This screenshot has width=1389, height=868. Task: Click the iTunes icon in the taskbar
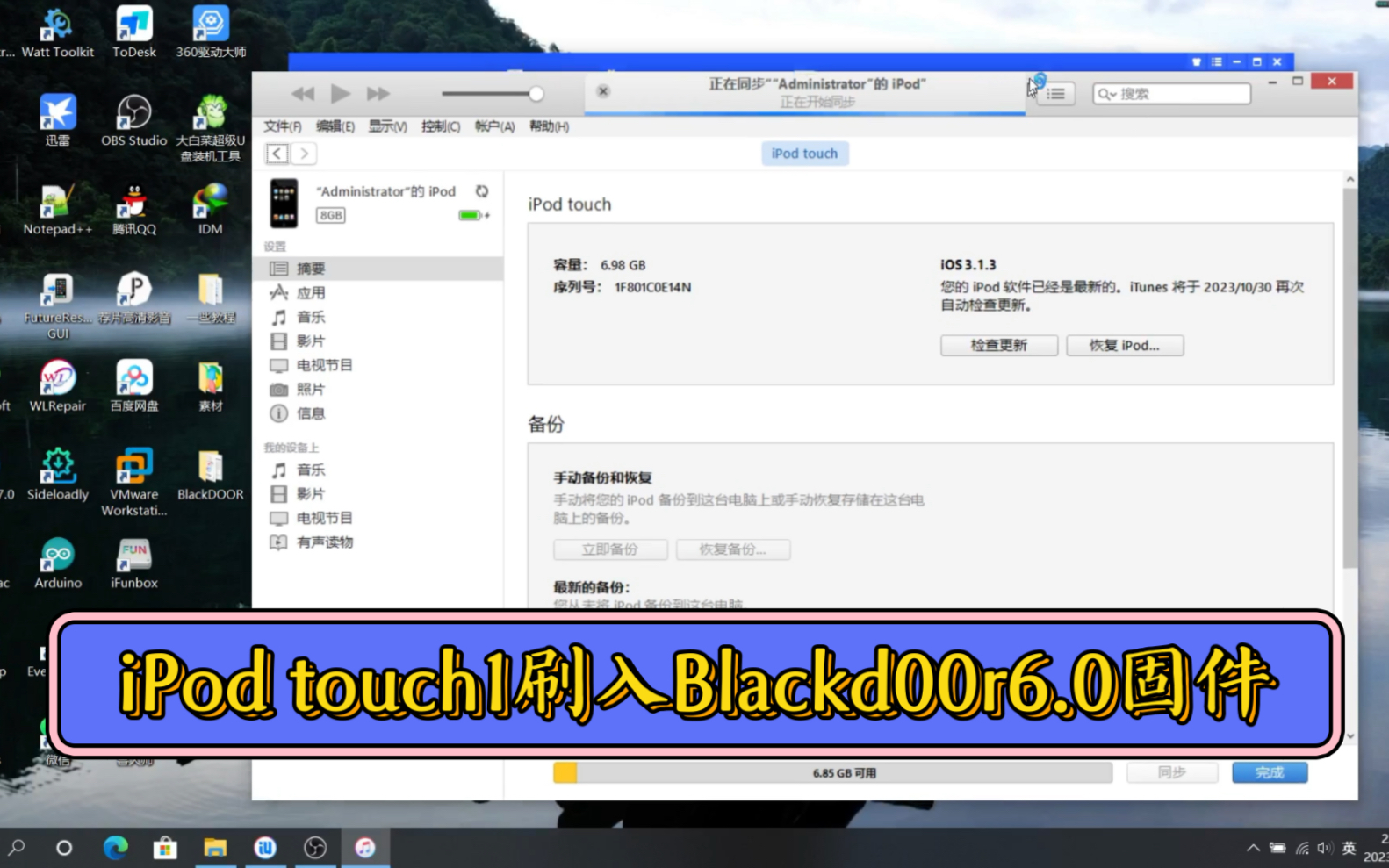pyautogui.click(x=365, y=847)
